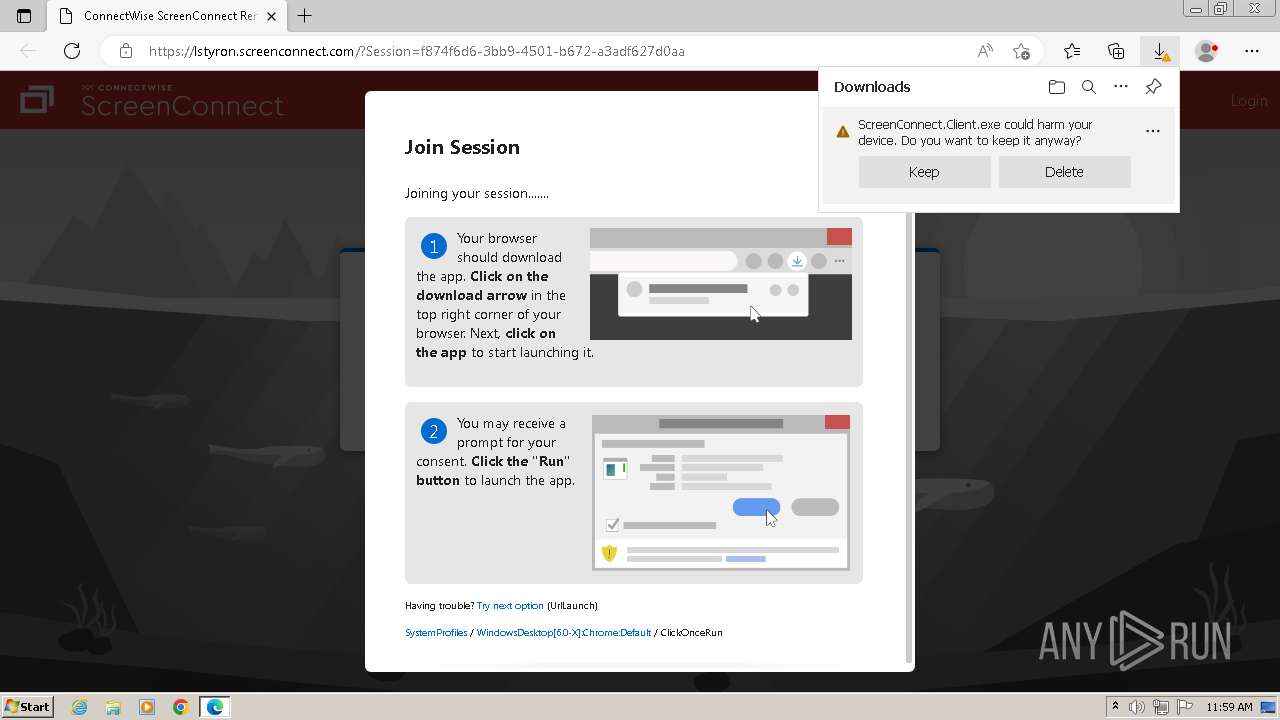
Task: Click the taskbar clock 11:59 AM
Action: point(1229,707)
